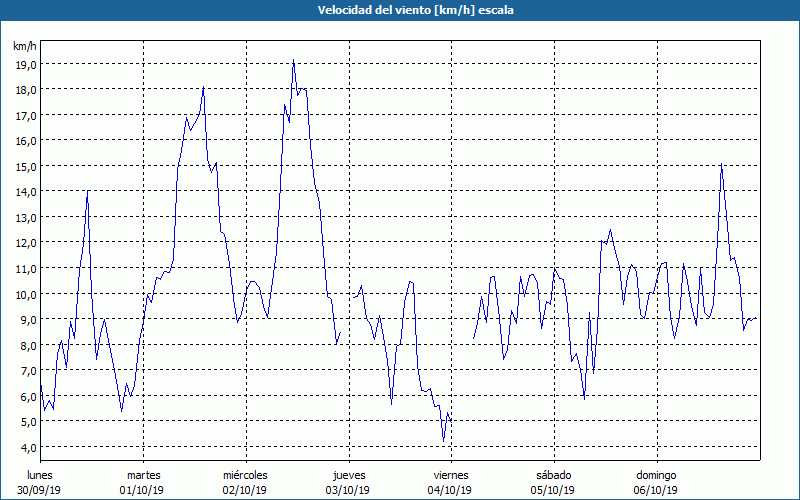The width and height of the screenshot is (800, 500).
Task: Click the '03/10/19' date label
Action: click(347, 490)
